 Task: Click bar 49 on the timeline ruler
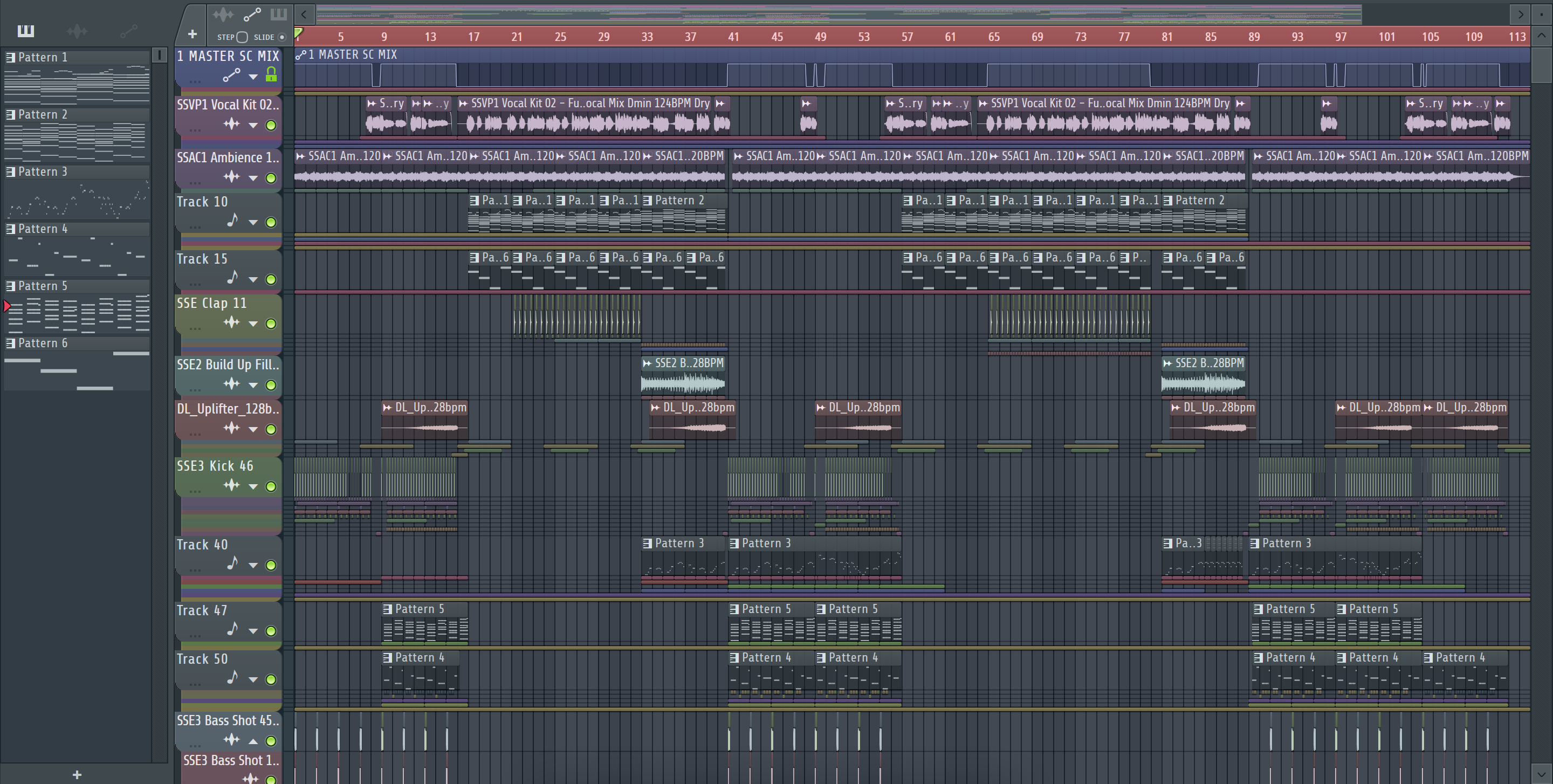pyautogui.click(x=820, y=37)
